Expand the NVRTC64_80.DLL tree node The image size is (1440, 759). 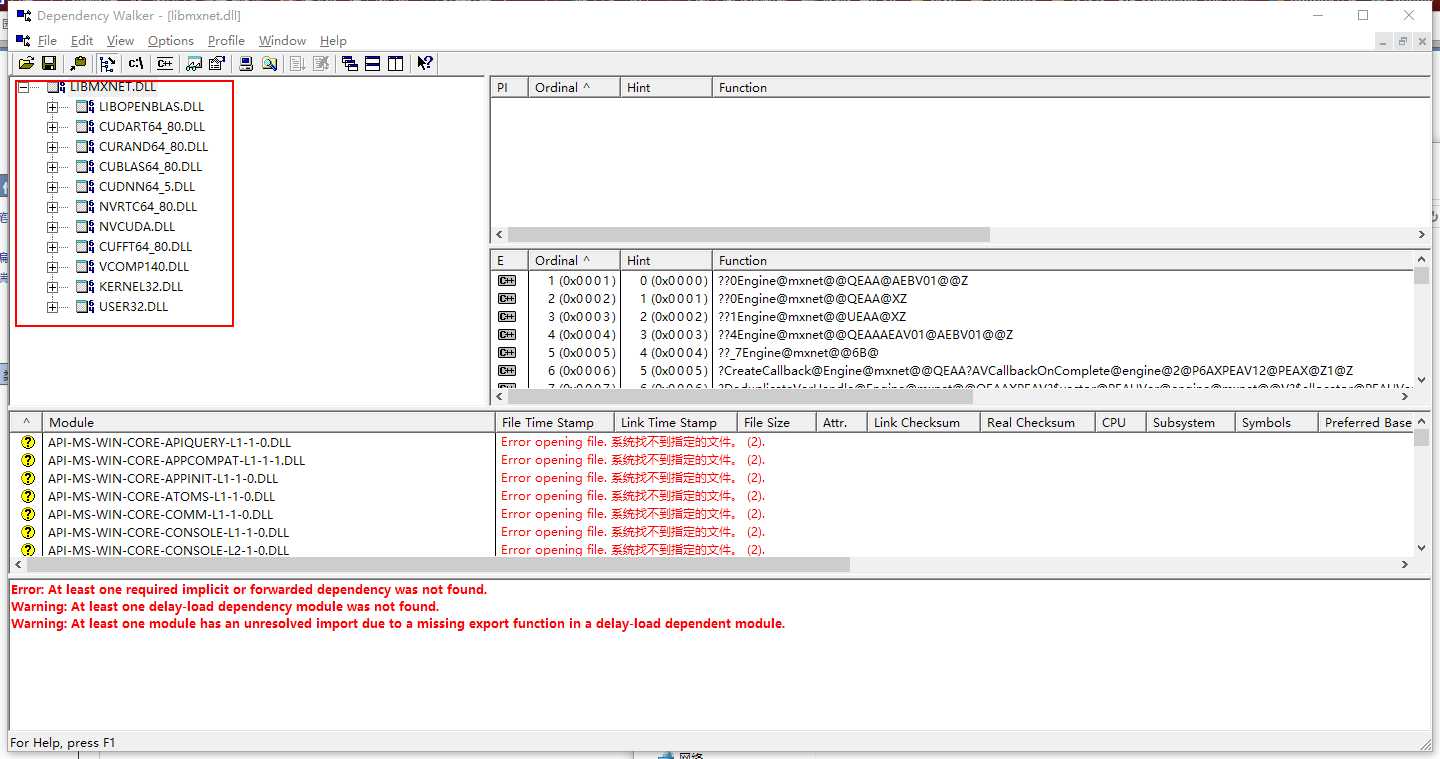[x=52, y=207]
